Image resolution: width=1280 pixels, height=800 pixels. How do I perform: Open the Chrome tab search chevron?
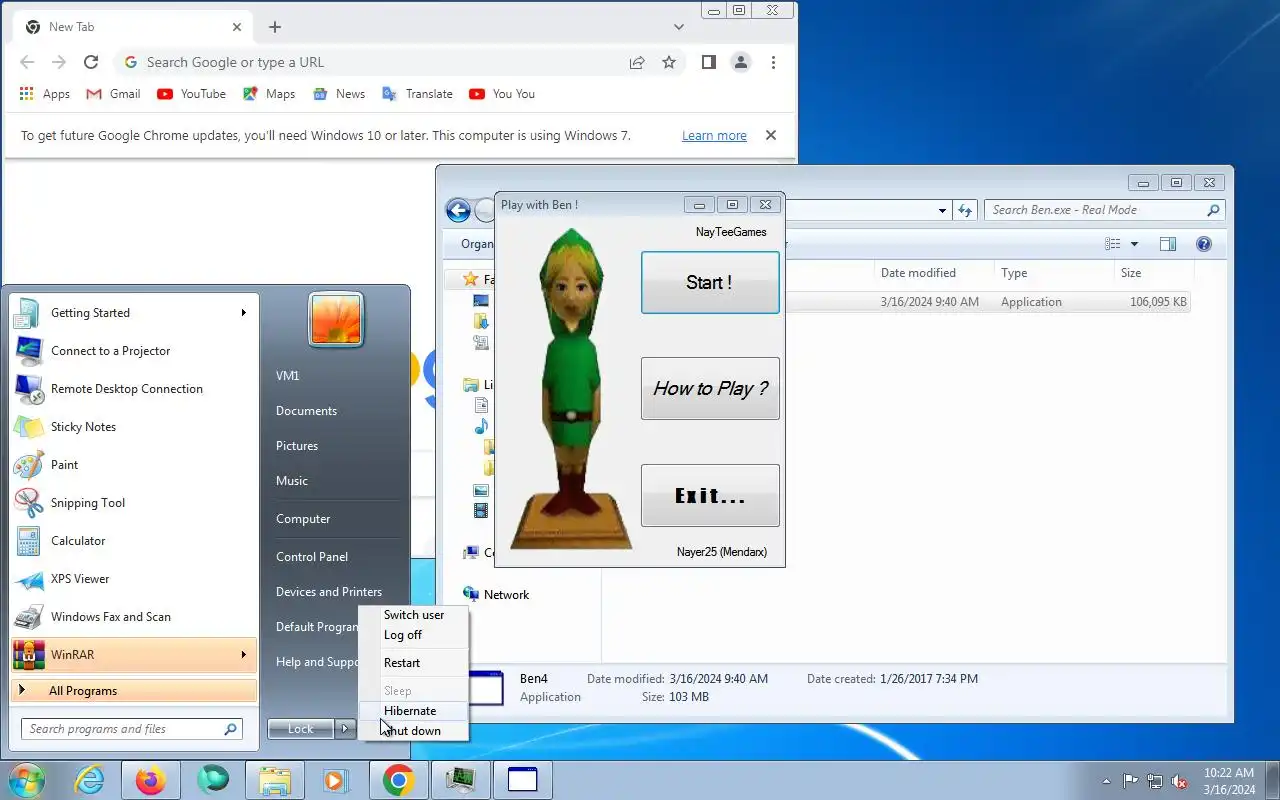point(679,27)
